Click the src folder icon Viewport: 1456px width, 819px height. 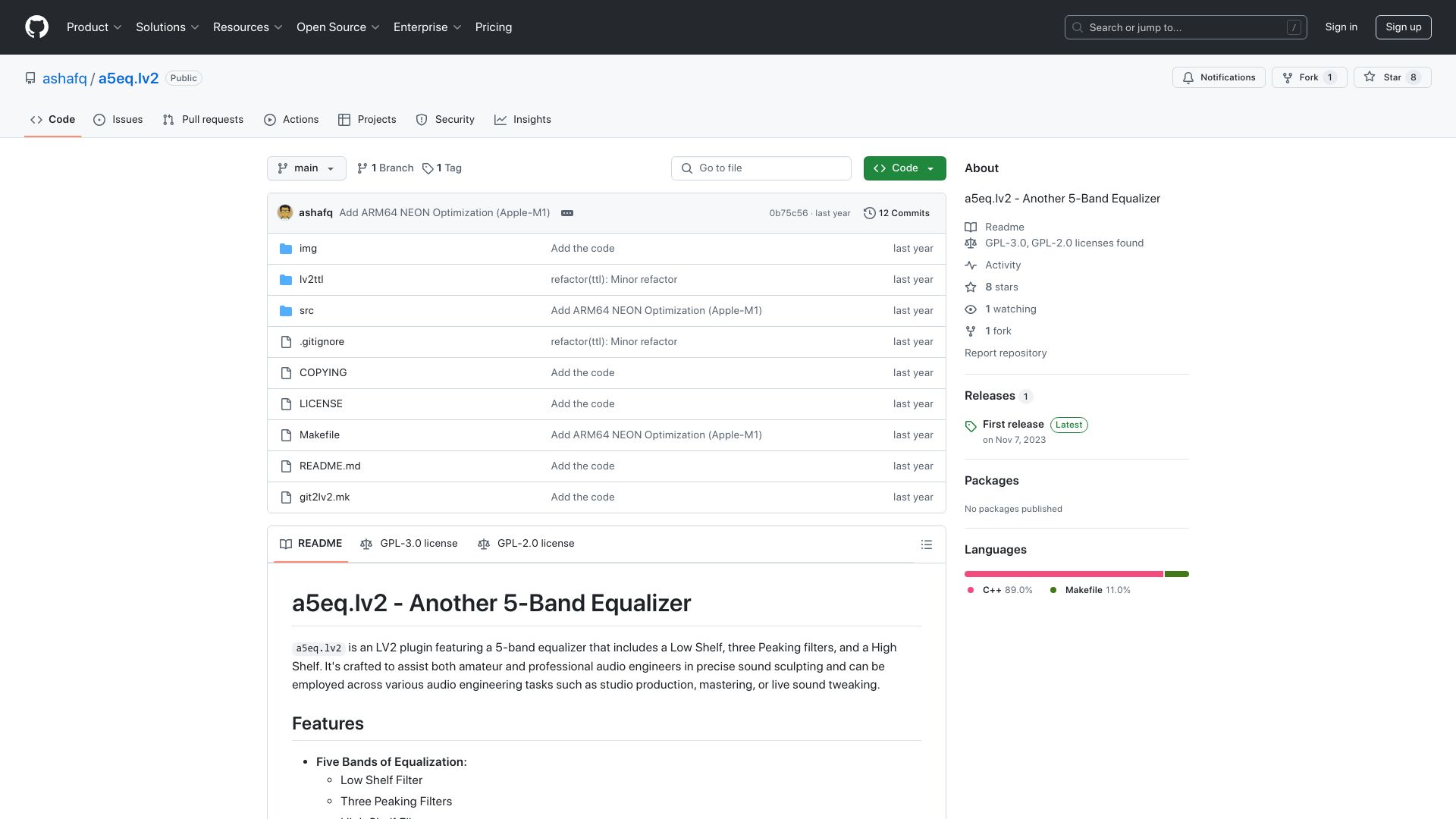[x=286, y=311]
